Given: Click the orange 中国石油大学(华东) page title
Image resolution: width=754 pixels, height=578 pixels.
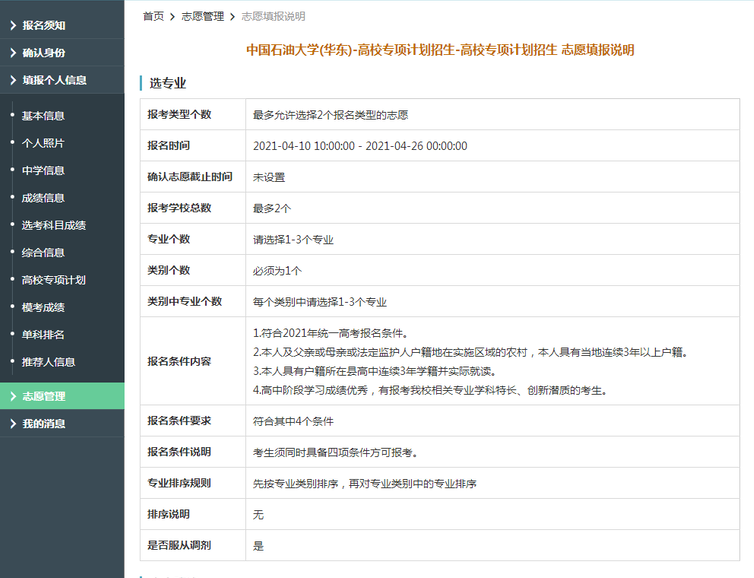Looking at the screenshot, I should [x=440, y=50].
